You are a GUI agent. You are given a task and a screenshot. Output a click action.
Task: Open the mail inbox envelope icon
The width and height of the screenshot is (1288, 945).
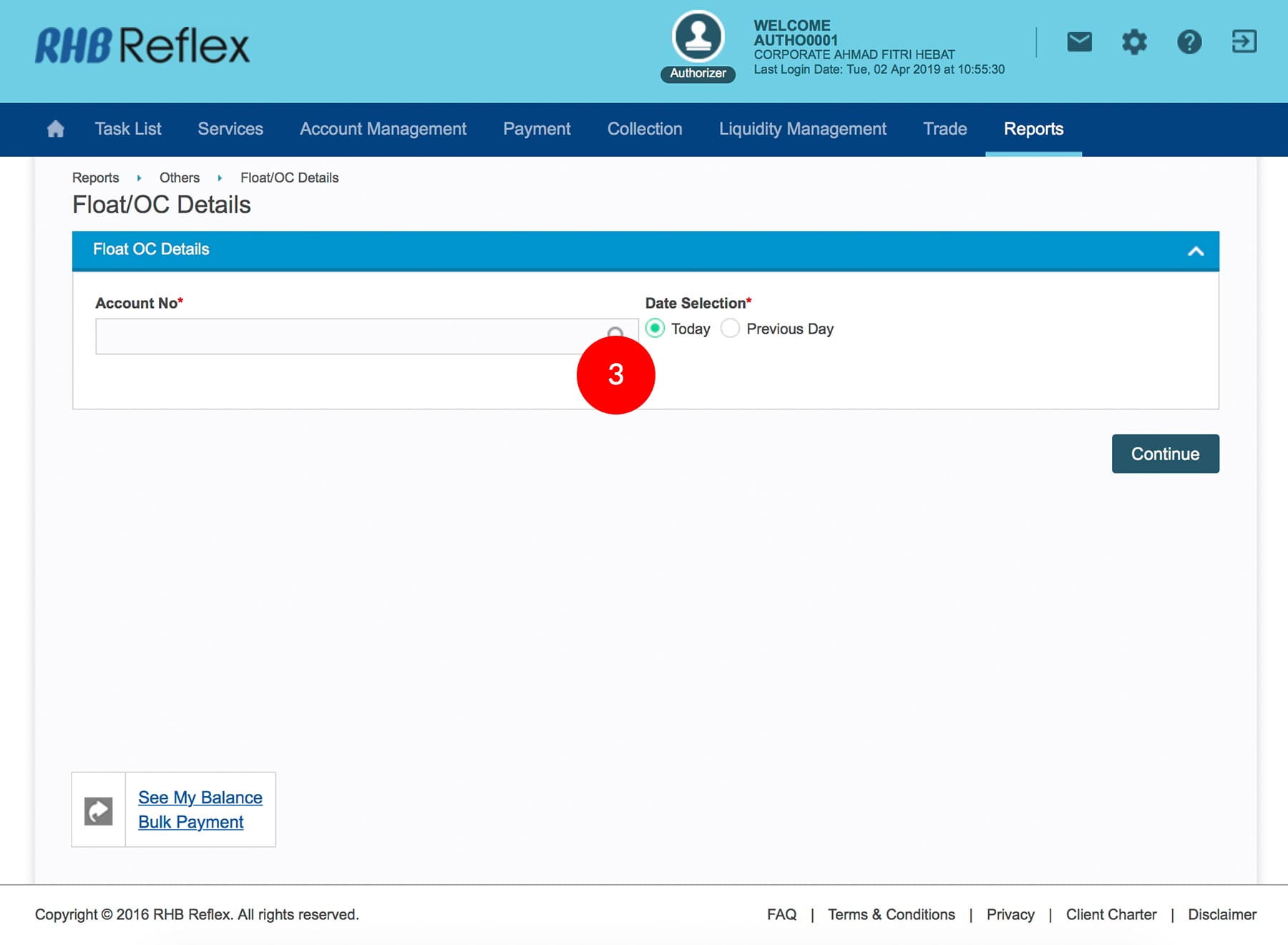(1079, 42)
